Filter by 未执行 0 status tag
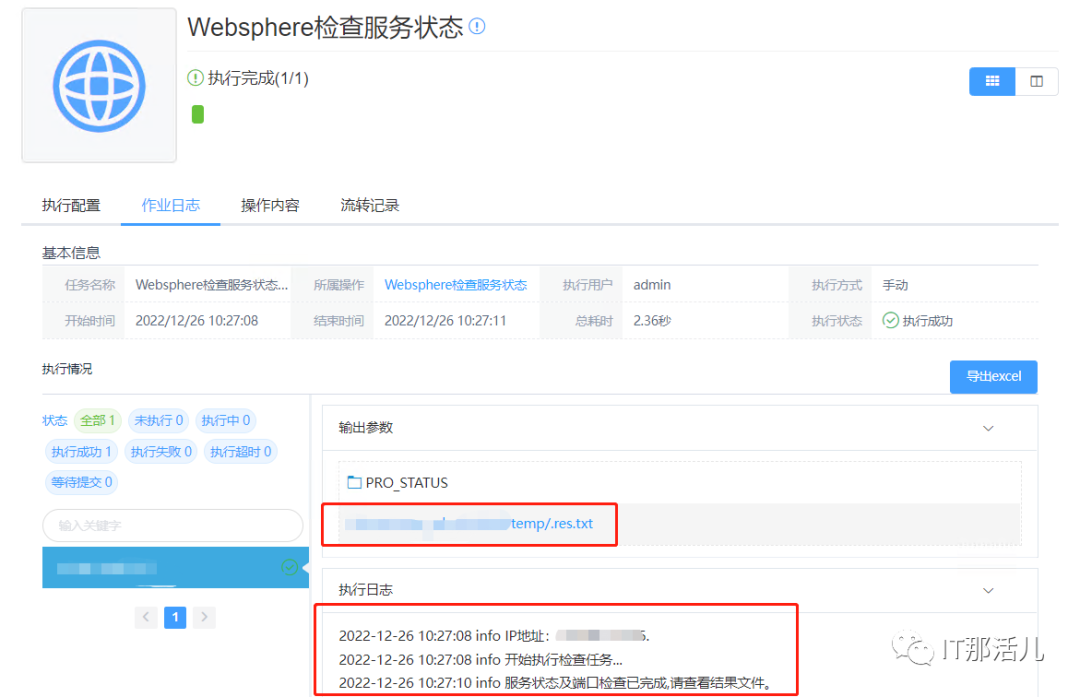1080x697 pixels. (x=158, y=420)
